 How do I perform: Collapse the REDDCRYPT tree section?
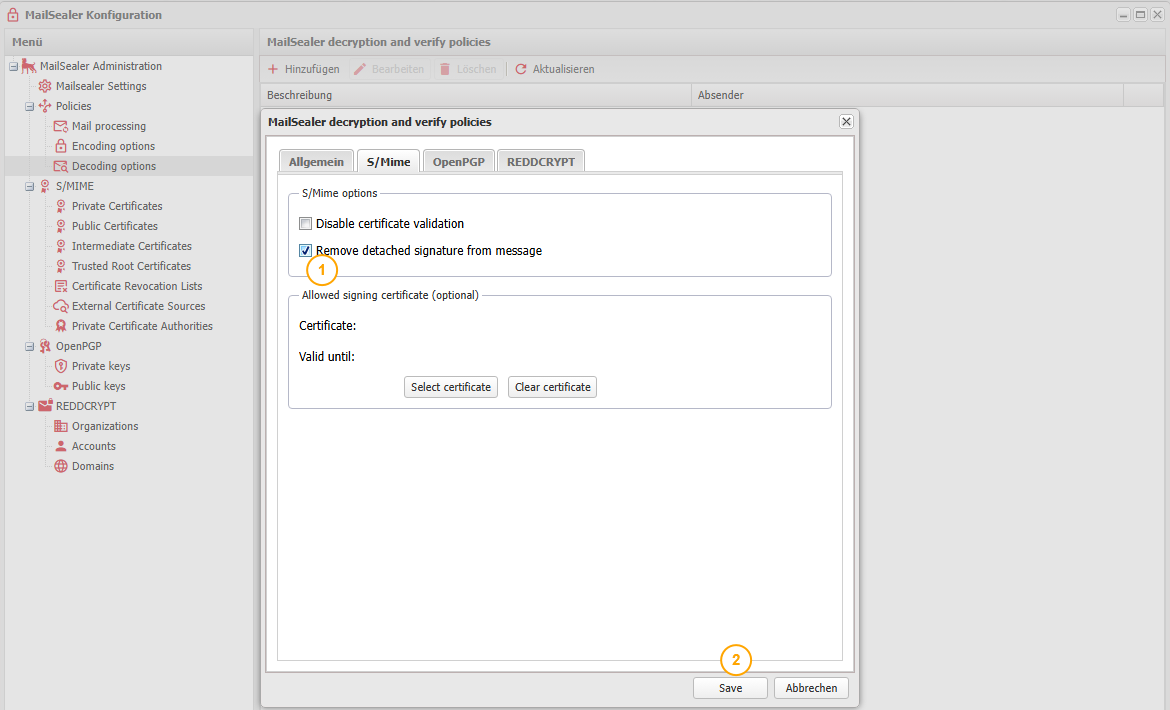coord(29,406)
